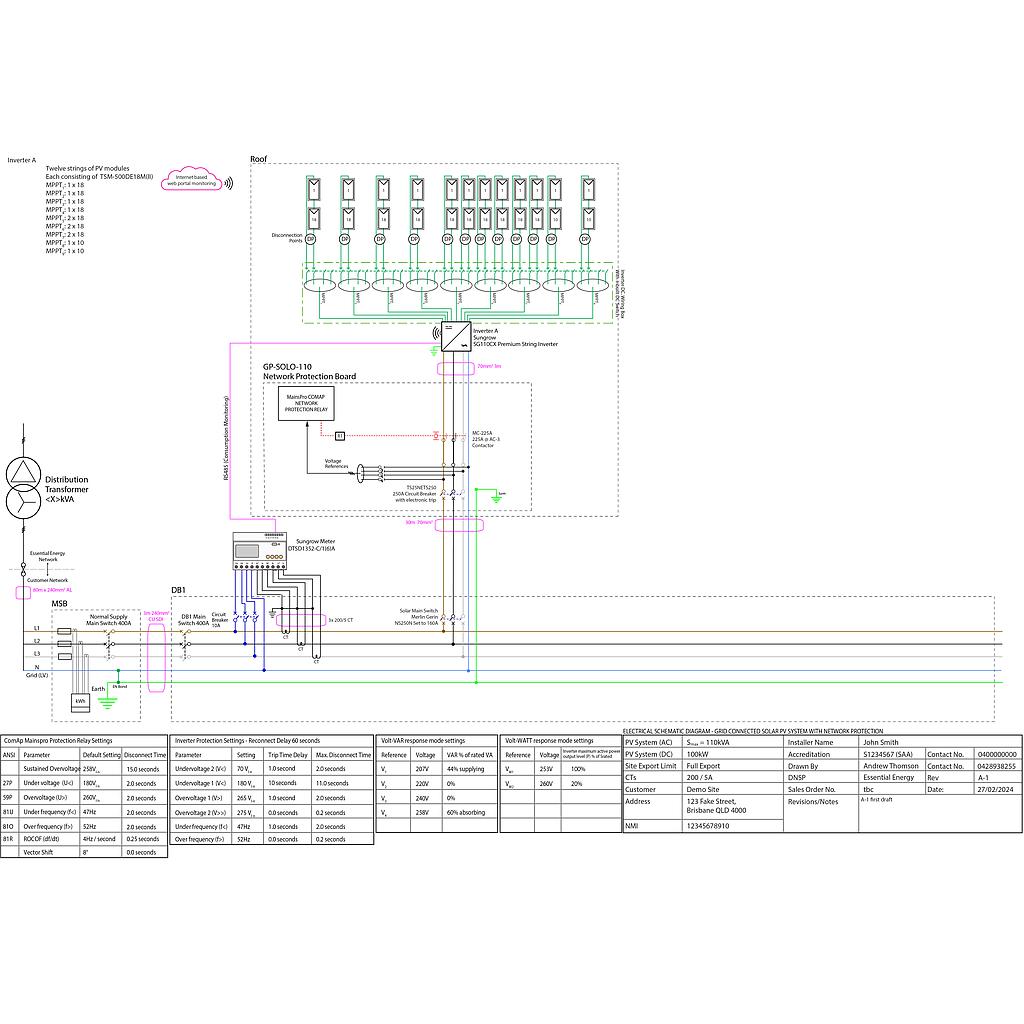This screenshot has height=1024, width=1024.
Task: Click the 11.0 seconds disconnect time cell
Action: (x=342, y=782)
